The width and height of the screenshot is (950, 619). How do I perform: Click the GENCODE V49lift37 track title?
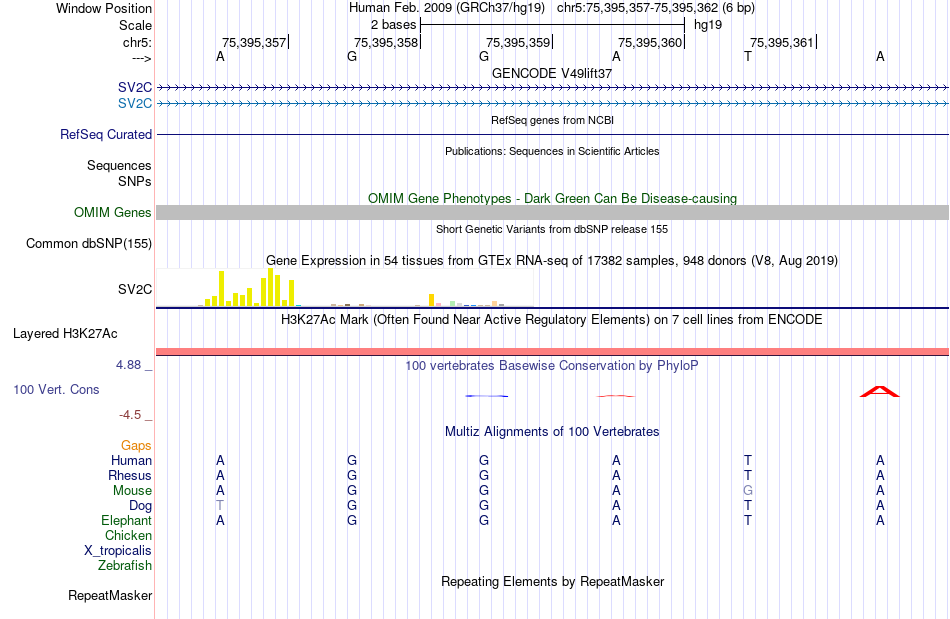[552, 73]
